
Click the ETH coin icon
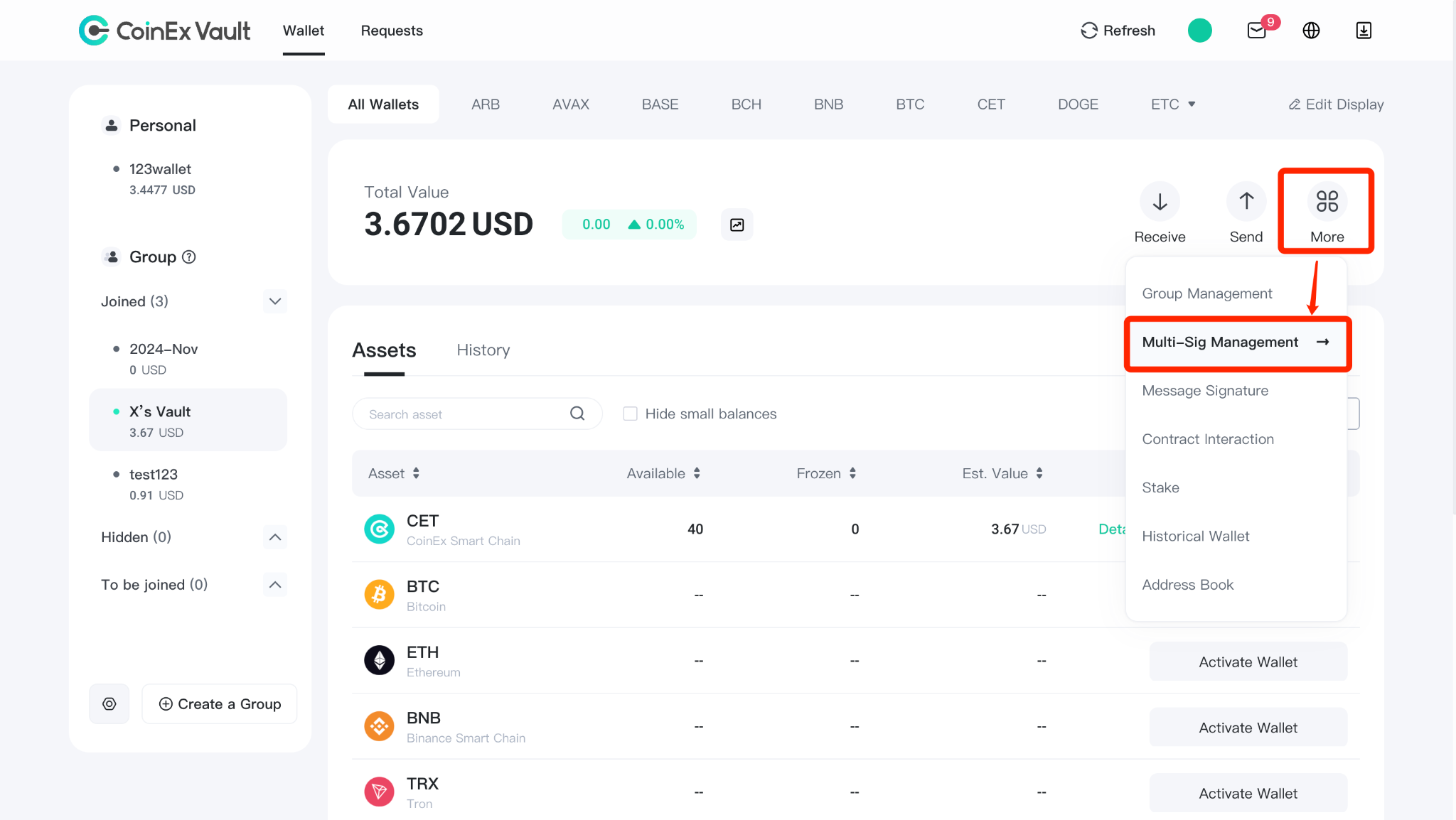380,660
